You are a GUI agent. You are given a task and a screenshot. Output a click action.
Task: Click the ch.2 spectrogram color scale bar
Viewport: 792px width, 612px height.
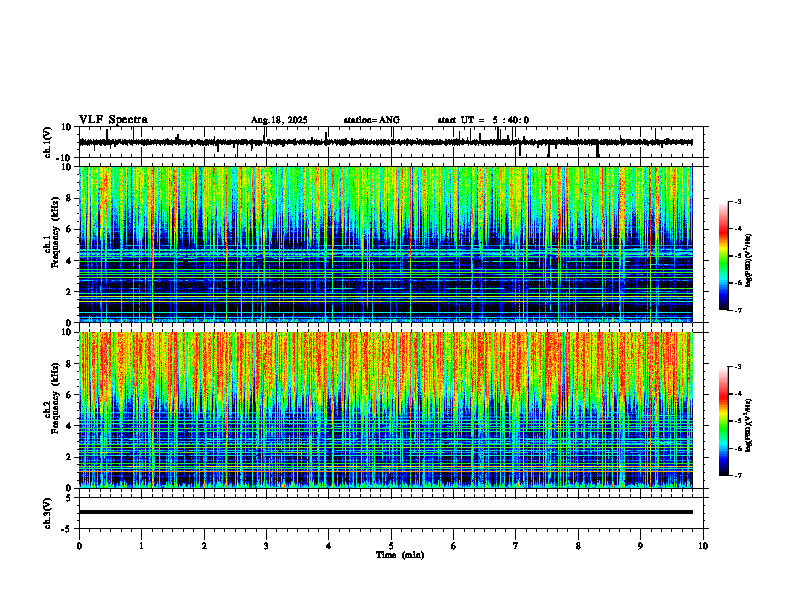click(723, 421)
